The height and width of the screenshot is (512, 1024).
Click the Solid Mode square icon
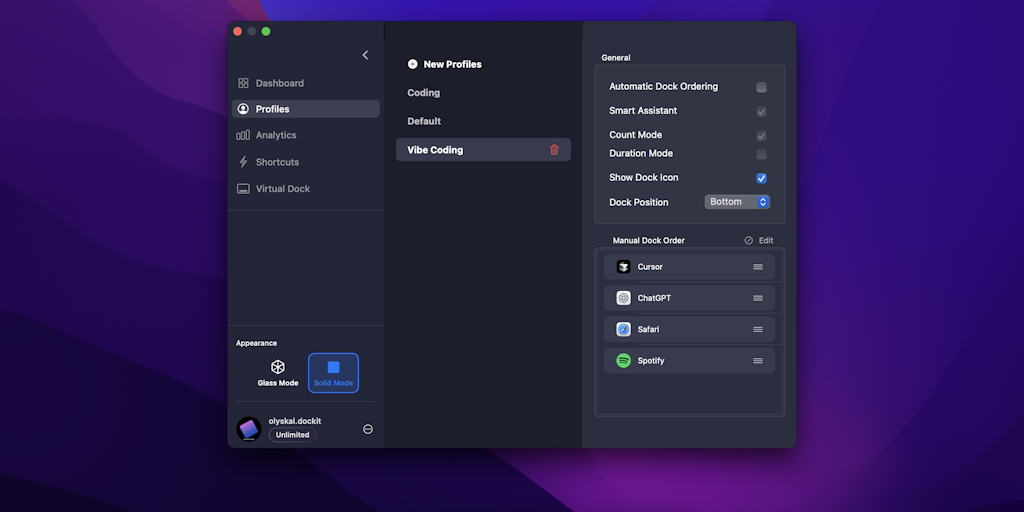coord(333,367)
